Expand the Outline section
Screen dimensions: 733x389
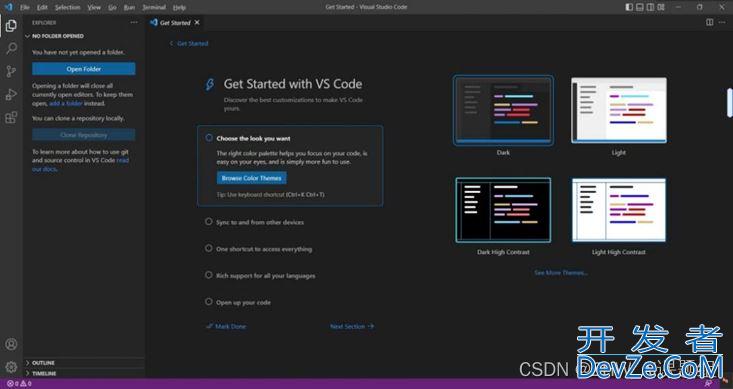click(84, 363)
